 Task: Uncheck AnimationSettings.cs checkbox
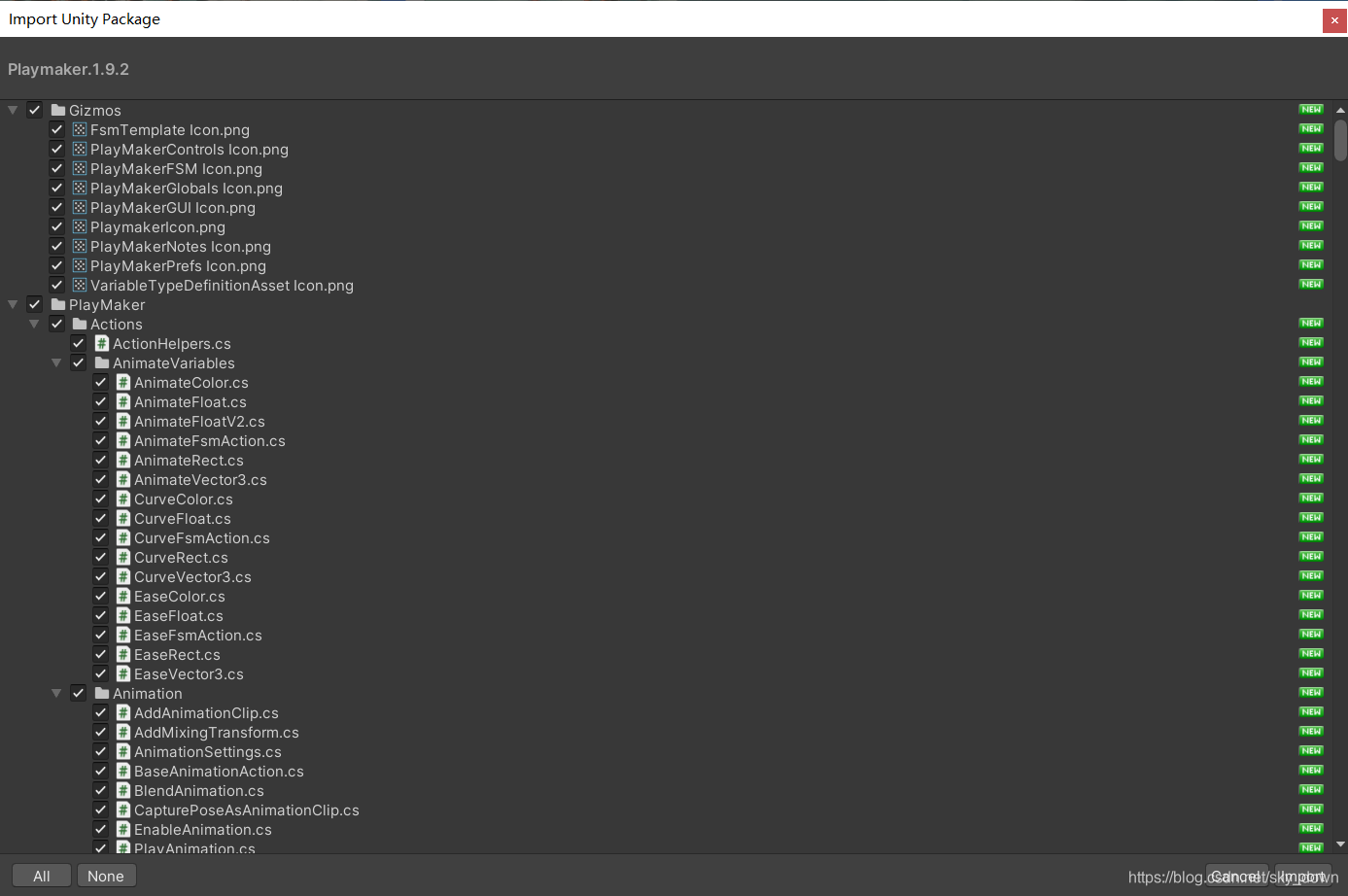[x=100, y=751]
